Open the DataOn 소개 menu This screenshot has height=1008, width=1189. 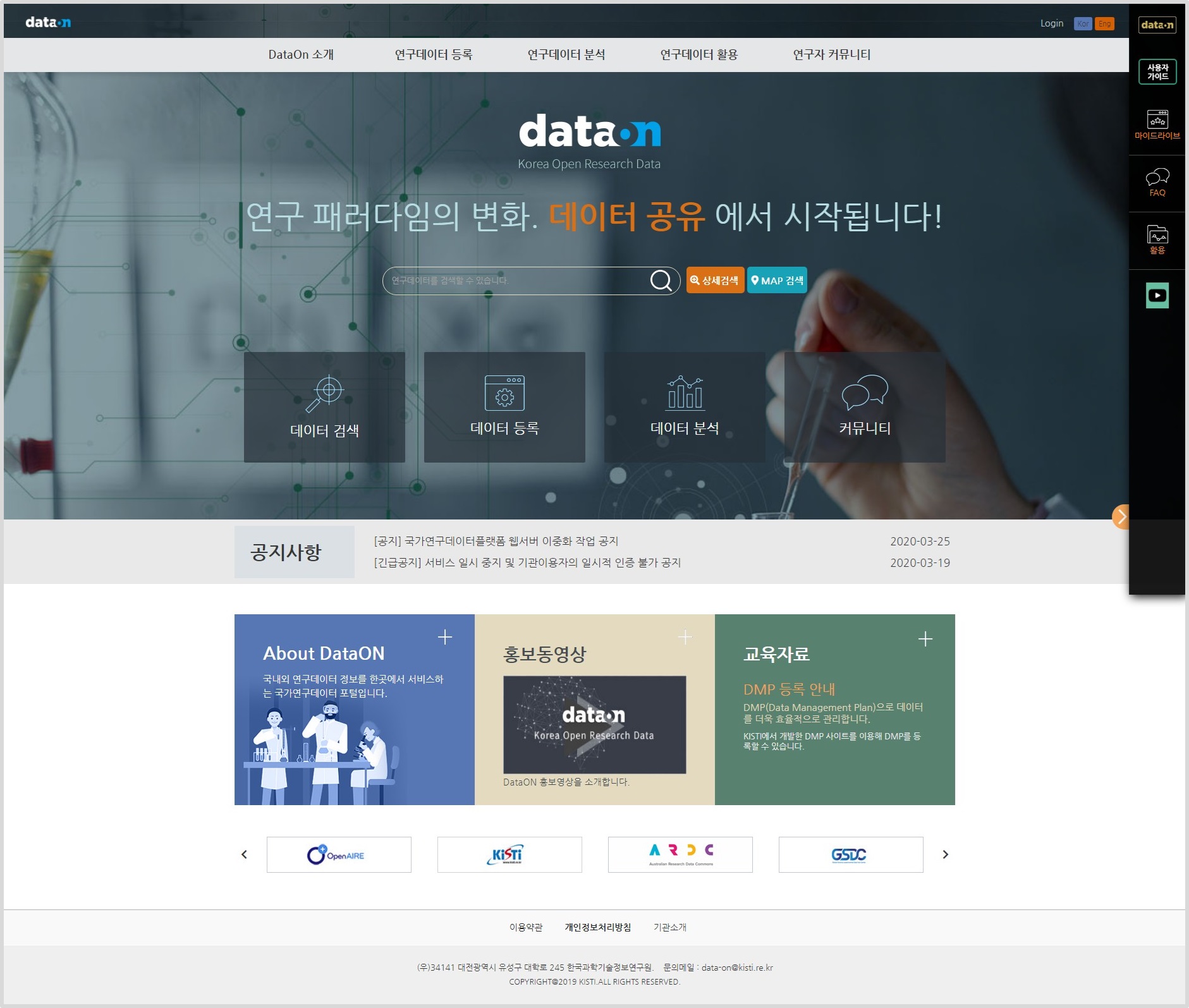(301, 55)
